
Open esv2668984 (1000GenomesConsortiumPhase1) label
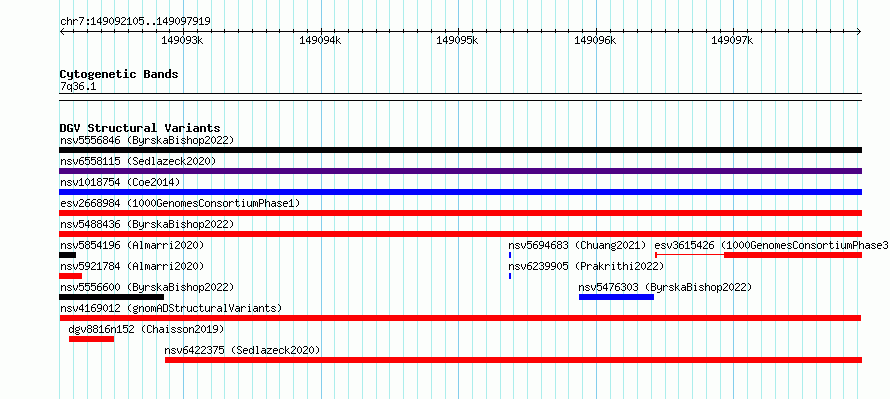[x=180, y=203]
